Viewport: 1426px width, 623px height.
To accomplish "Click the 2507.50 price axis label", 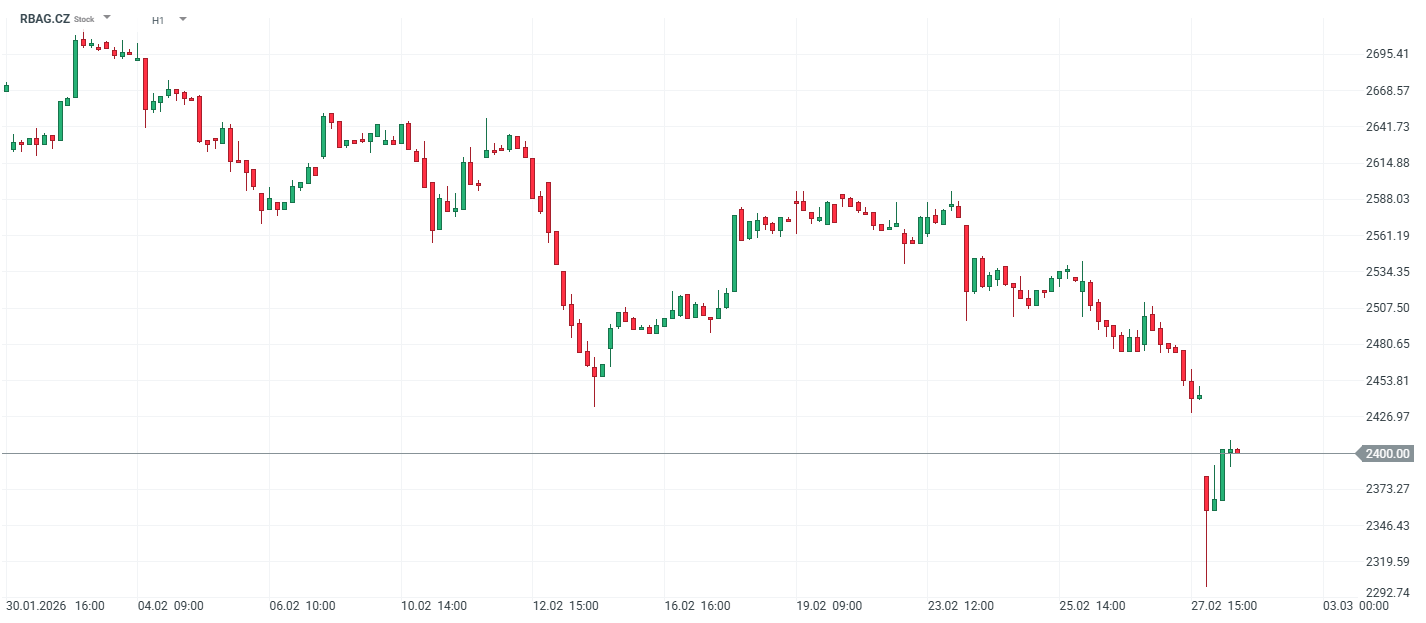I will pos(1387,308).
